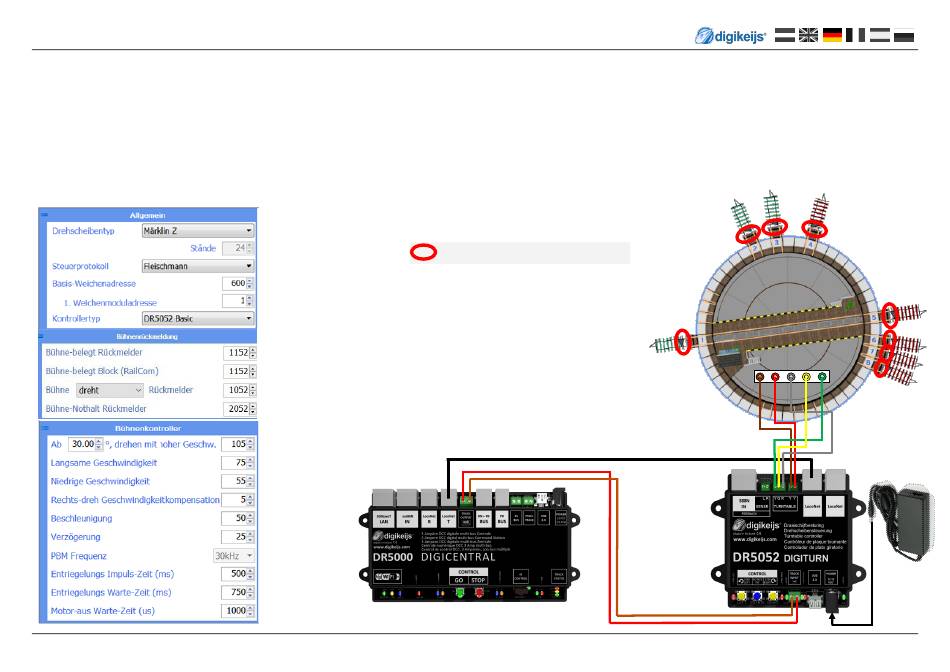Select the colored German flag

(832, 35)
